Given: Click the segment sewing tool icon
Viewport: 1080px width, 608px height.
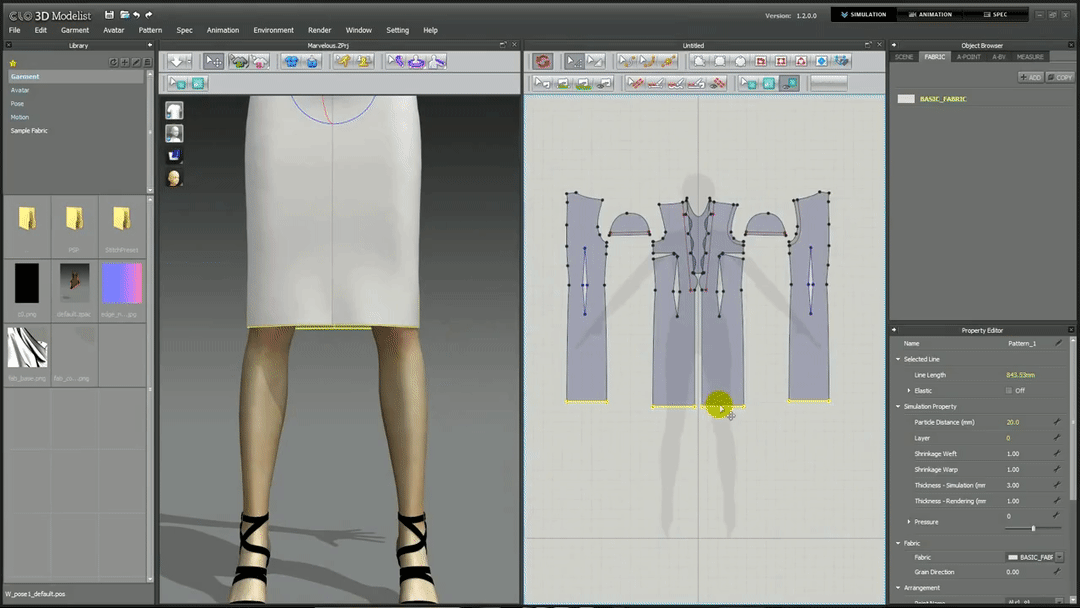Looking at the screenshot, I should point(656,83).
